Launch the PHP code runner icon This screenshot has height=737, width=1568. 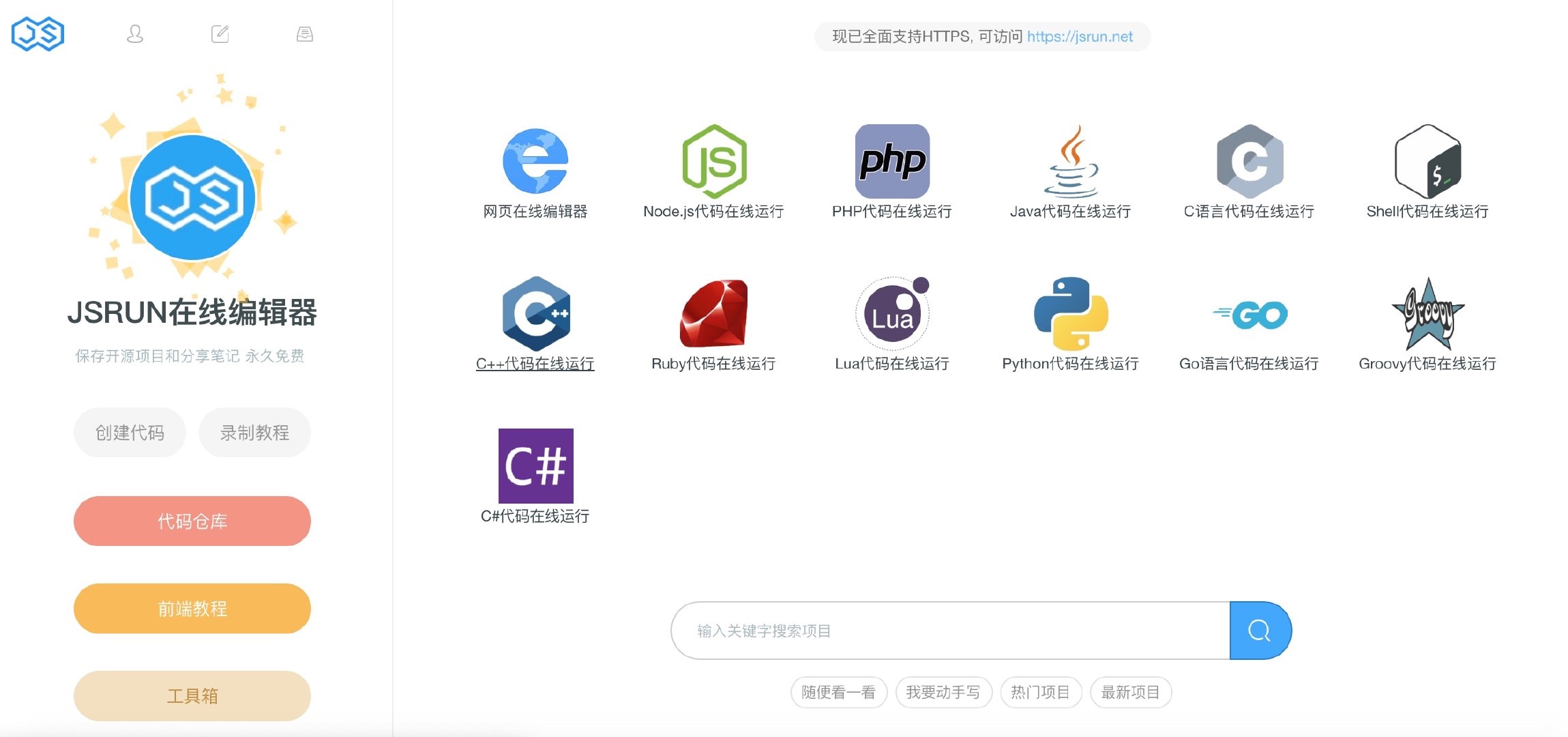(892, 162)
